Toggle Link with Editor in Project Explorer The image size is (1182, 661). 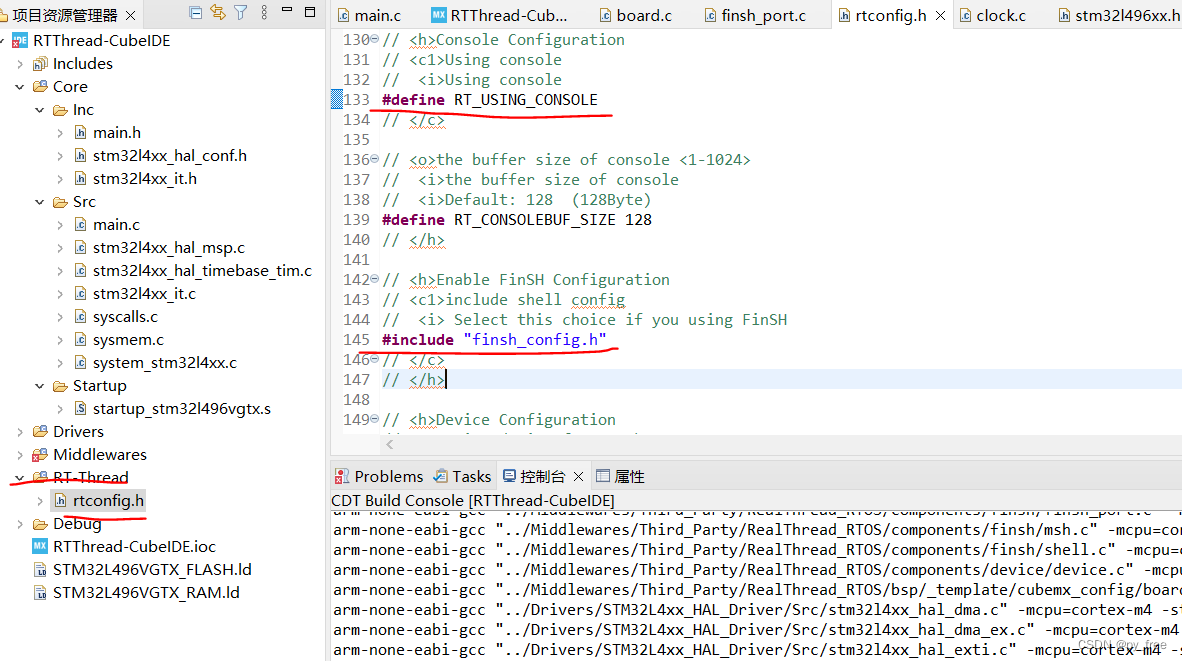218,11
